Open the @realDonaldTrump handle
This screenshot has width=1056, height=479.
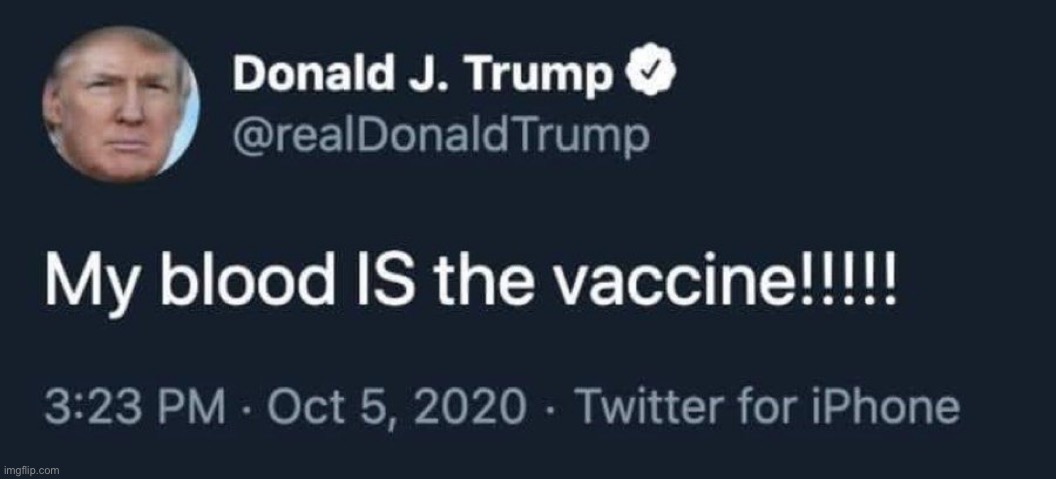[440, 136]
